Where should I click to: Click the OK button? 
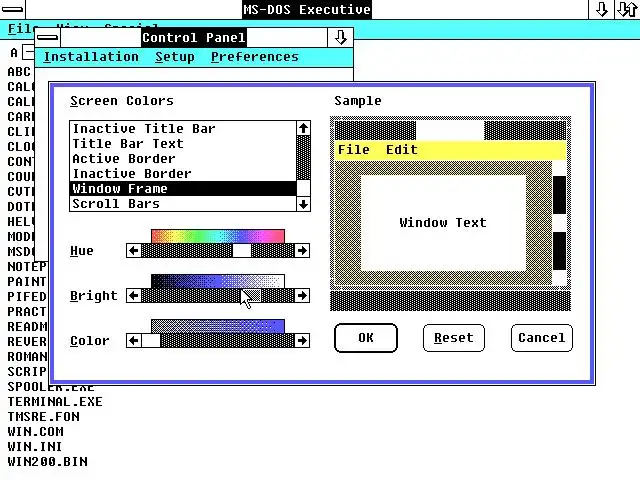(x=366, y=338)
